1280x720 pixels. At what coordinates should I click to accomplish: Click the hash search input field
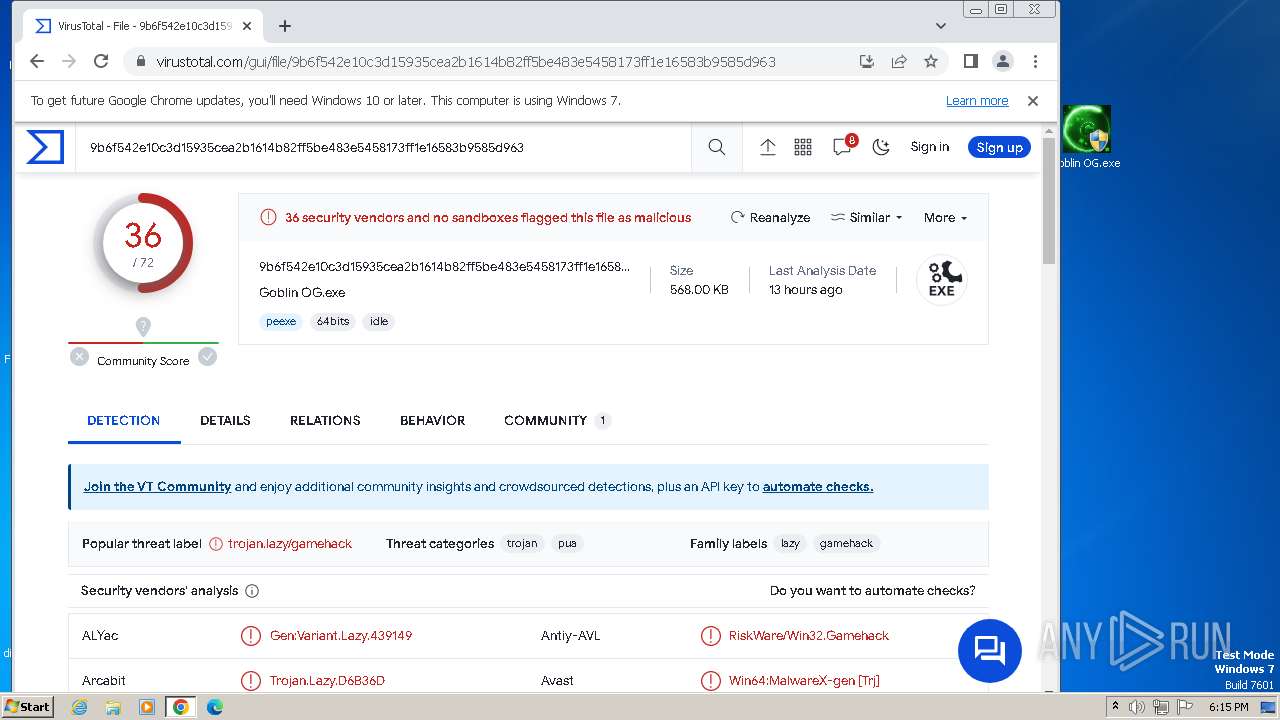pos(385,147)
